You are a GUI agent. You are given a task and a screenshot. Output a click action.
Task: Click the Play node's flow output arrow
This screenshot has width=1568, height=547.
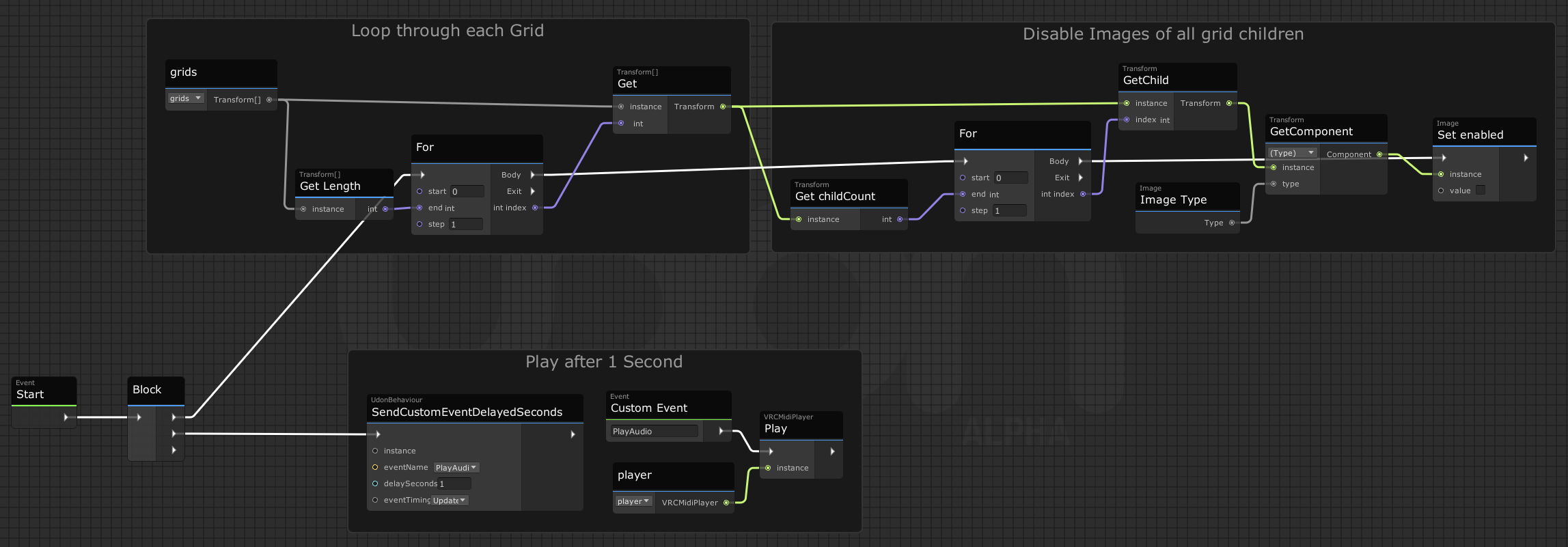(x=832, y=451)
